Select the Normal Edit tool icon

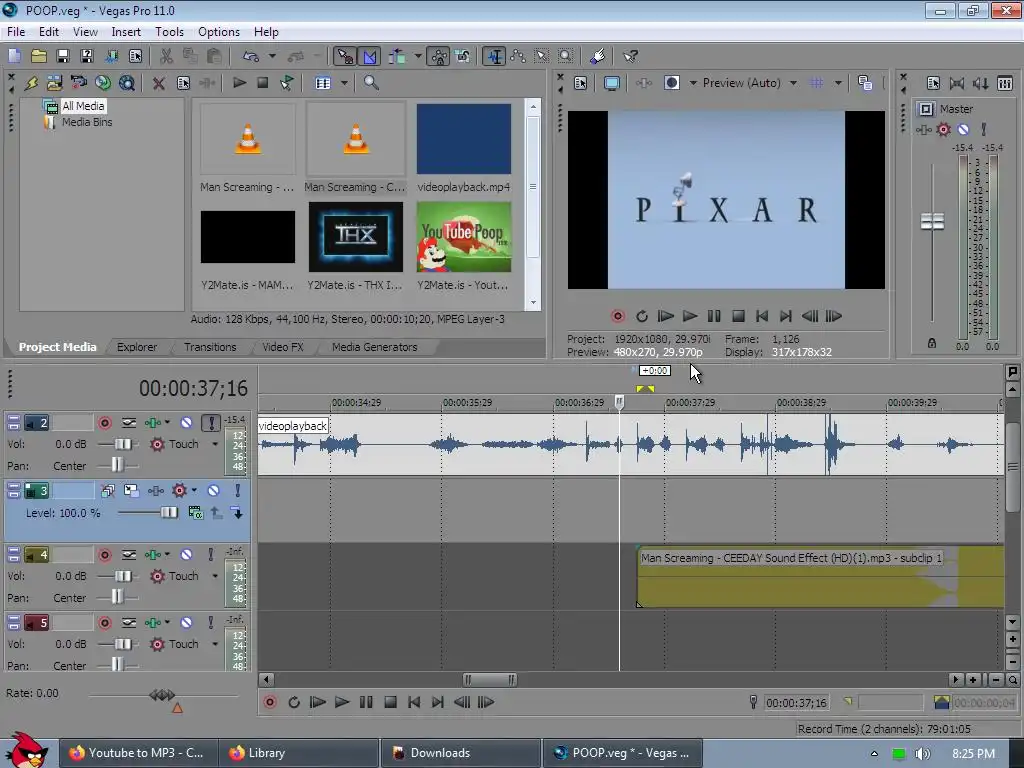(x=494, y=56)
